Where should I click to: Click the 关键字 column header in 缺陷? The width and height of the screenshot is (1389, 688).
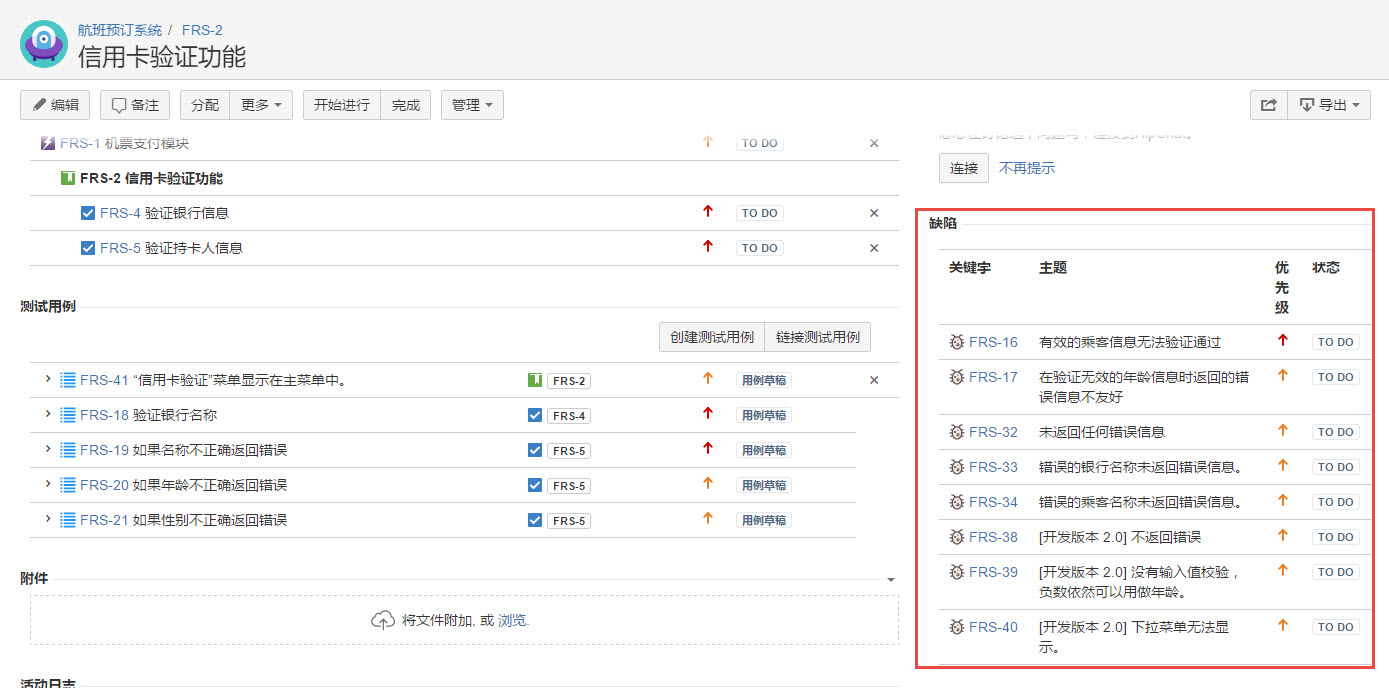coord(970,268)
